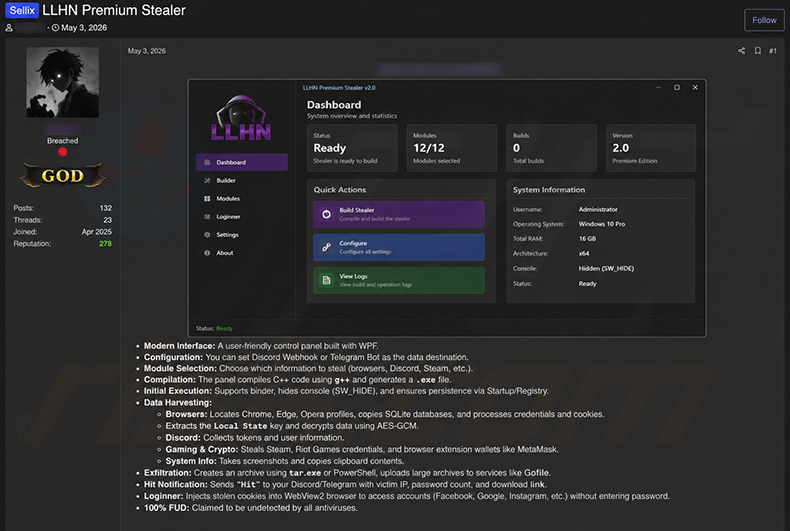Bookmark the post with the bookmark icon
Screen dimensions: 790x531
757,50
